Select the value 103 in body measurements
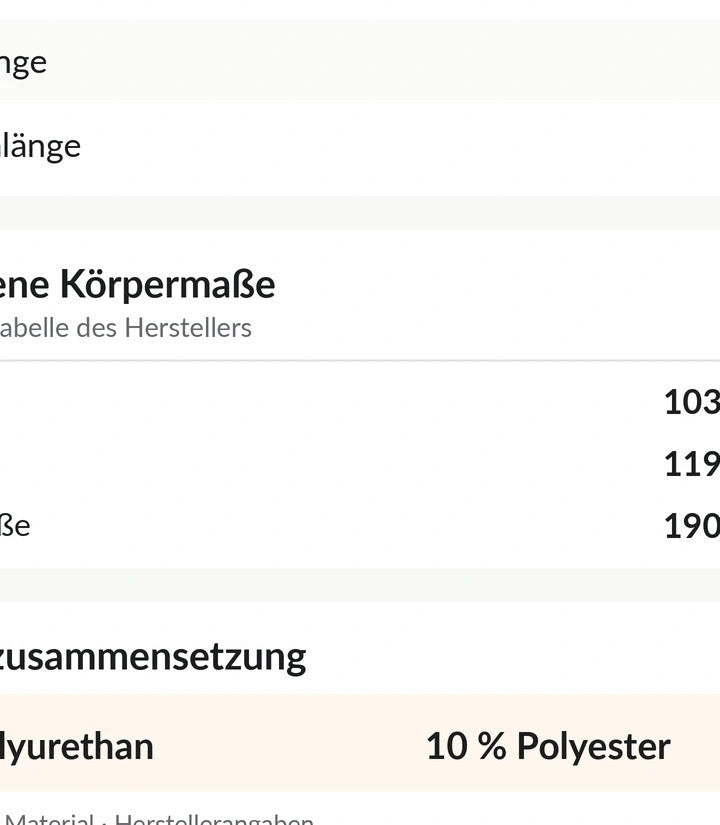The width and height of the screenshot is (720, 825). coord(692,402)
